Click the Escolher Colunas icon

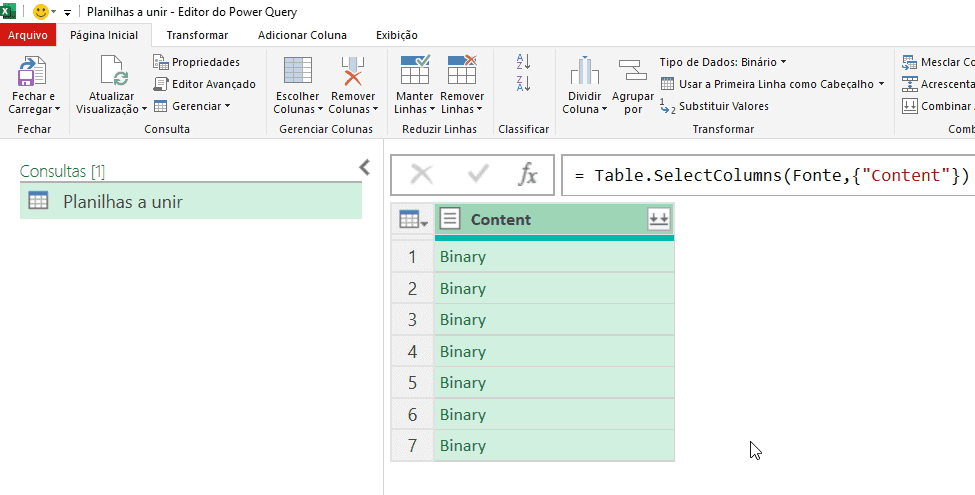(x=297, y=71)
